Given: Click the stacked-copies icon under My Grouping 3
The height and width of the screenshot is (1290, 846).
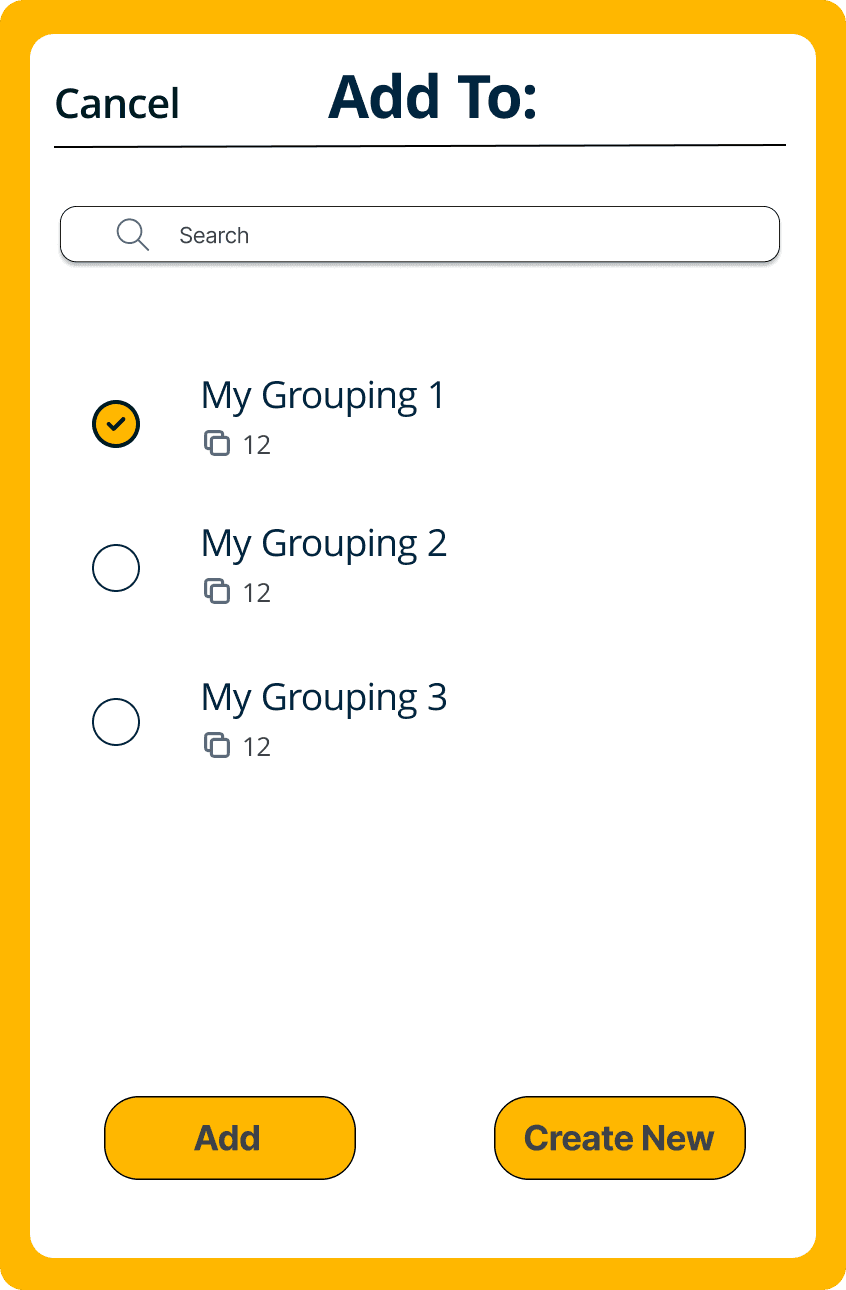Looking at the screenshot, I should [217, 745].
